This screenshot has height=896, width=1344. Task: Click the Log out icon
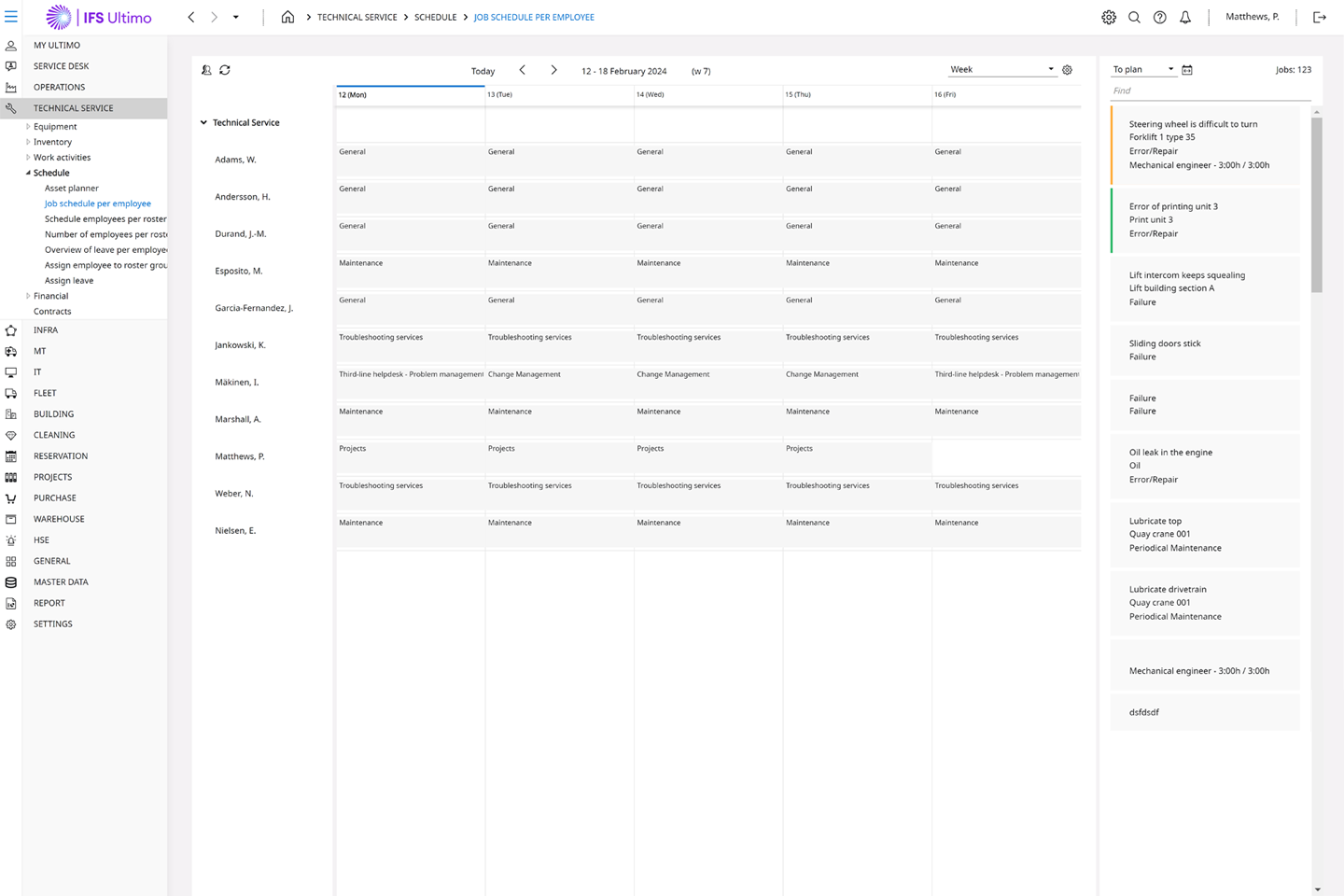pyautogui.click(x=1320, y=17)
